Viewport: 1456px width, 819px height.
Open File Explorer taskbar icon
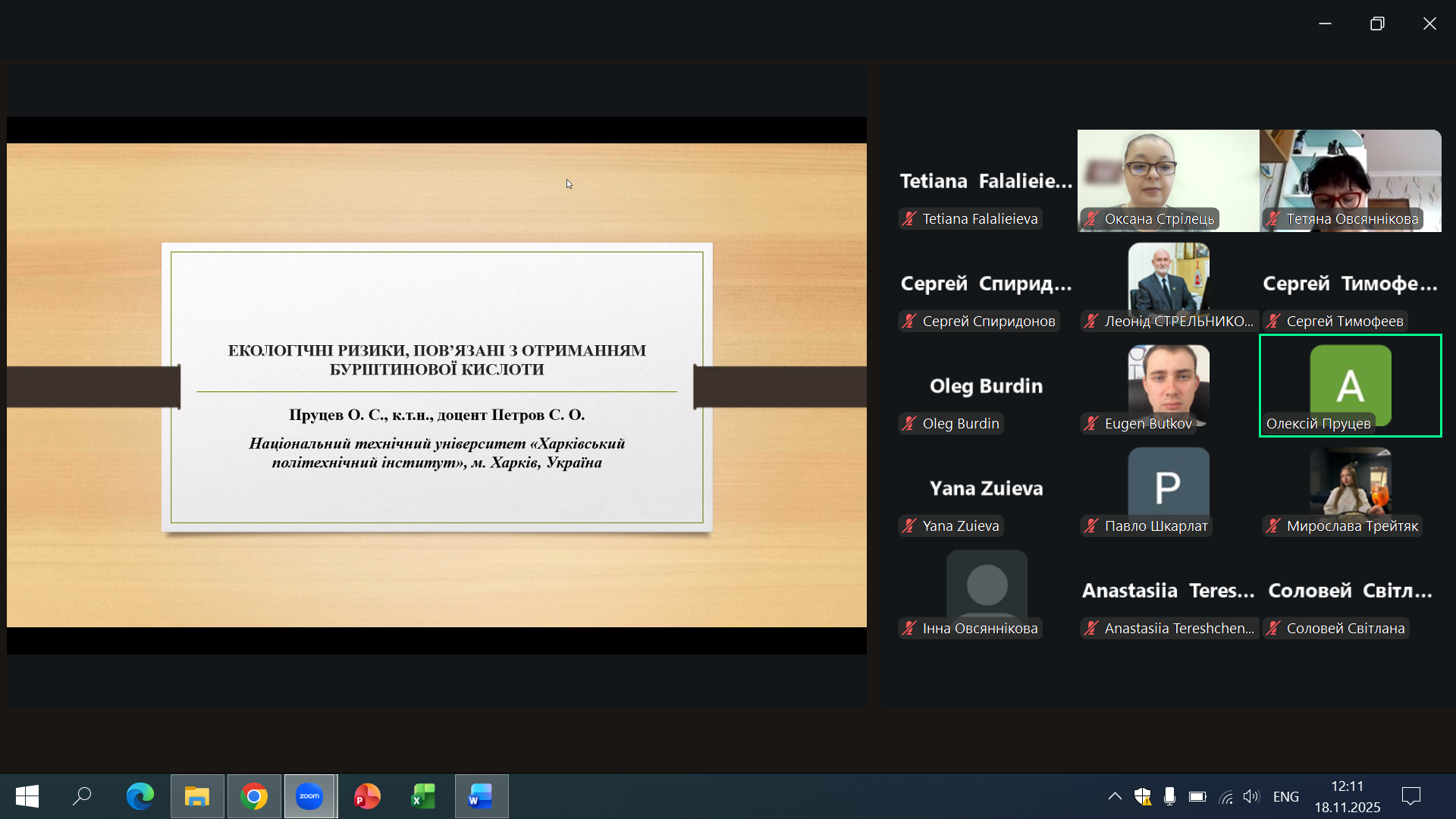pyautogui.click(x=197, y=796)
